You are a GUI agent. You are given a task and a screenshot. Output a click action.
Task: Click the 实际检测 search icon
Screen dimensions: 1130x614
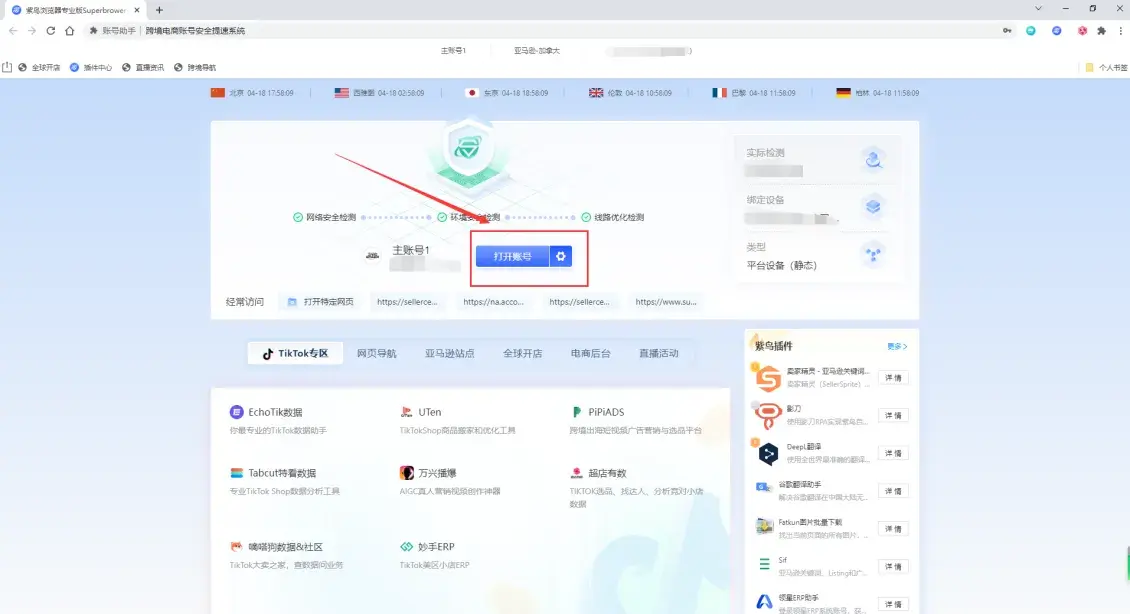[873, 159]
